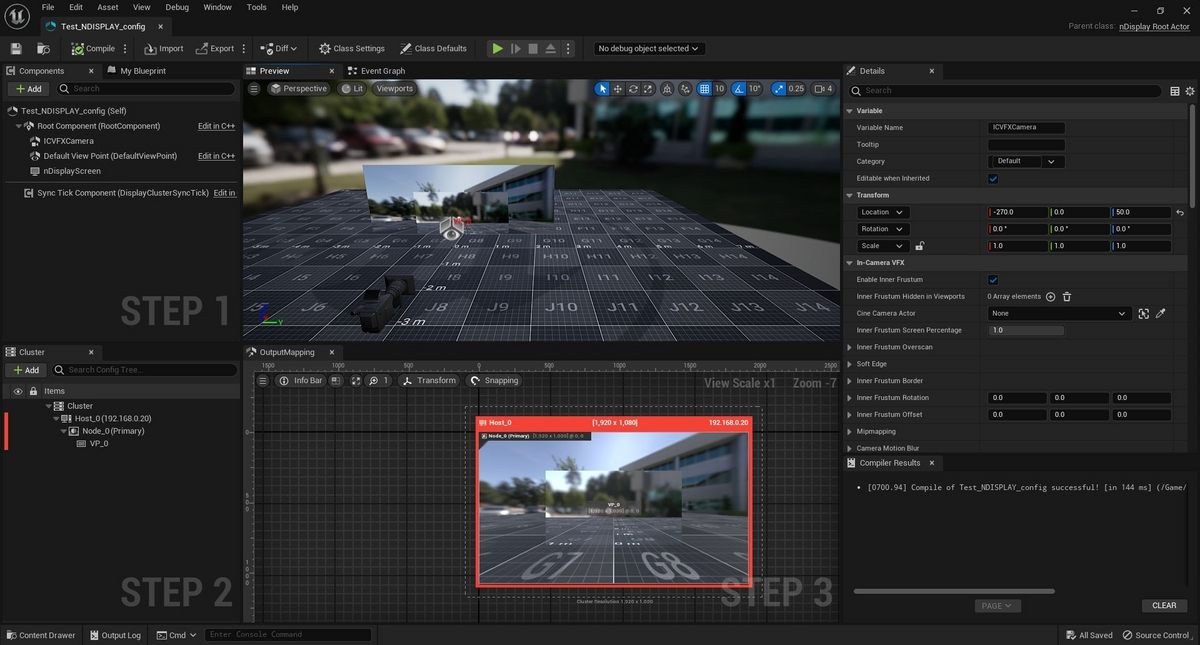This screenshot has height=645, width=1200.
Task: Open the Window menu
Action: click(x=217, y=7)
